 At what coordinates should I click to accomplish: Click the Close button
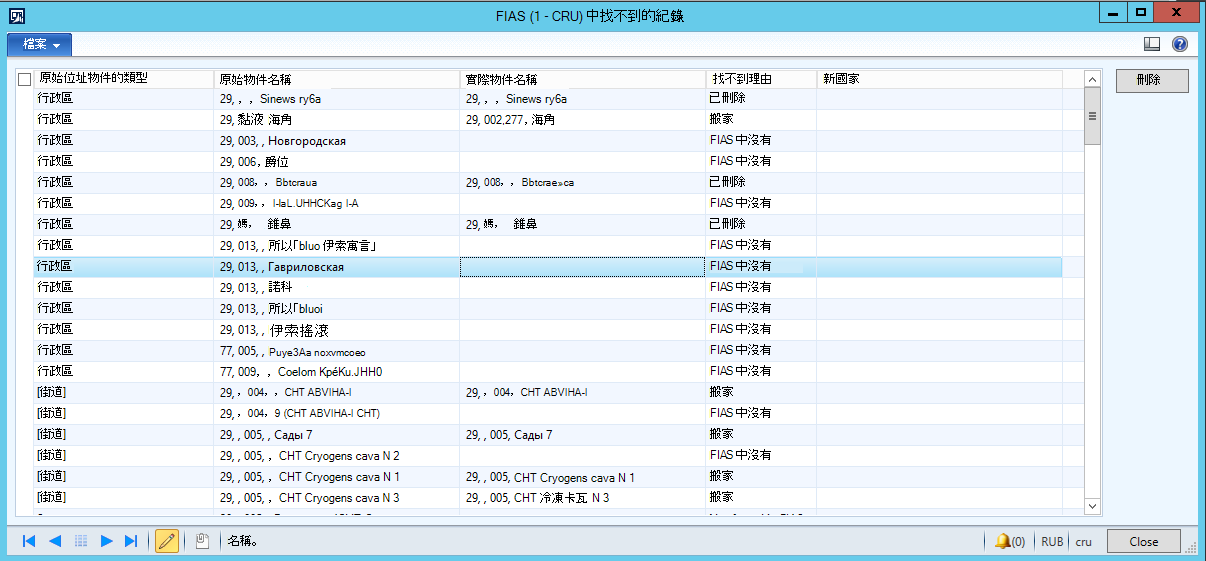1143,541
